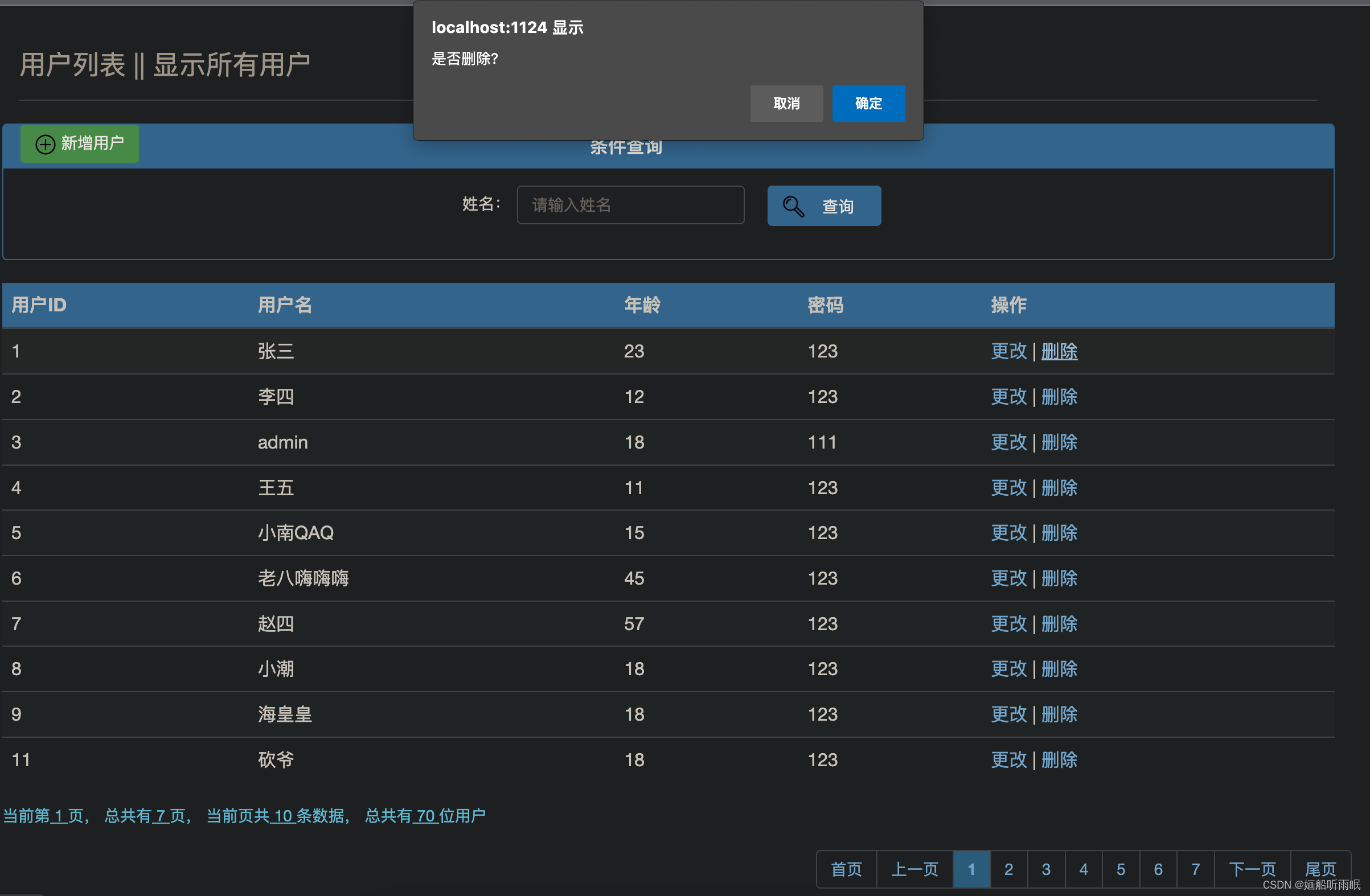Select pagination page 7
Viewport: 1370px width, 896px height.
pyautogui.click(x=1196, y=869)
